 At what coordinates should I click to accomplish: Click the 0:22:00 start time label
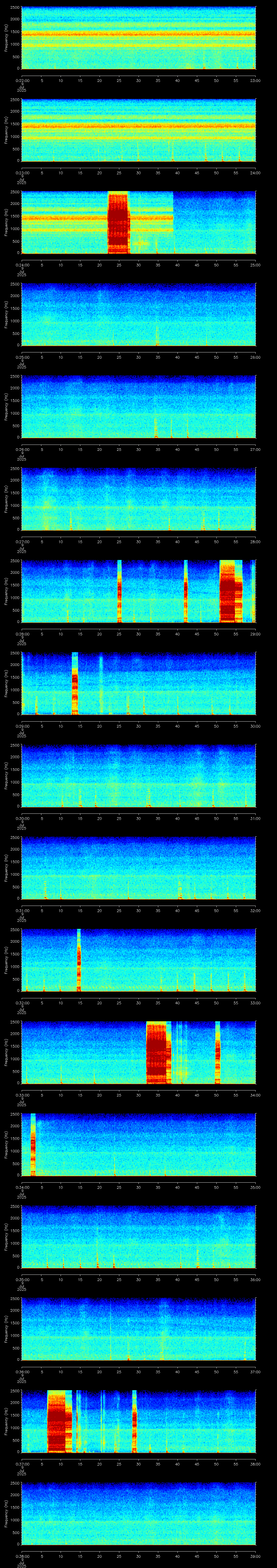click(x=22, y=80)
